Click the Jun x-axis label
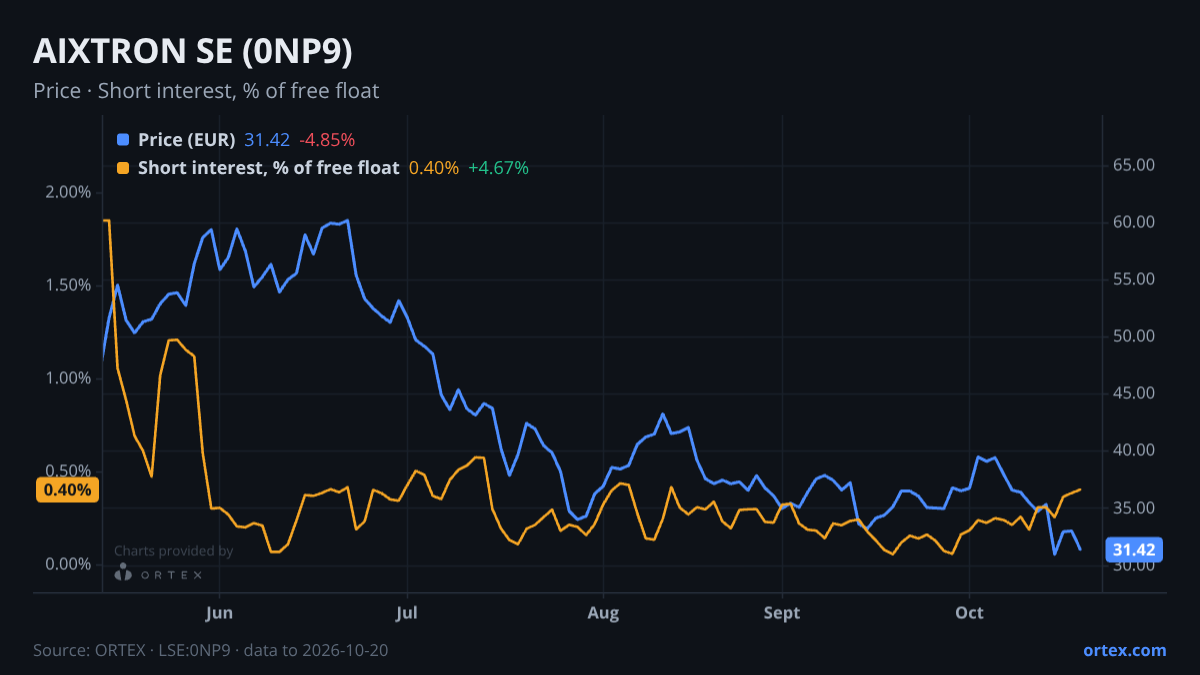Image resolution: width=1200 pixels, height=675 pixels. [219, 612]
